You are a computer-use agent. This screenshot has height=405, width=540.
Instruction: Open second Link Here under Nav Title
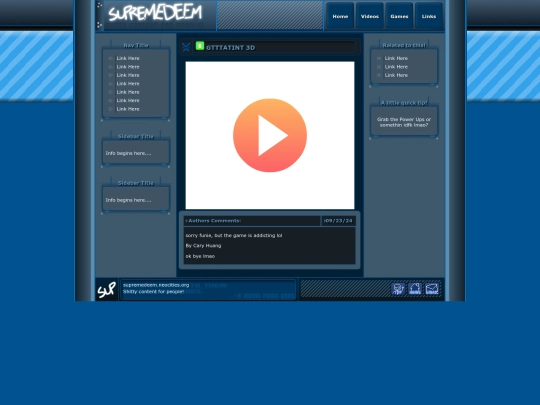pyautogui.click(x=128, y=67)
